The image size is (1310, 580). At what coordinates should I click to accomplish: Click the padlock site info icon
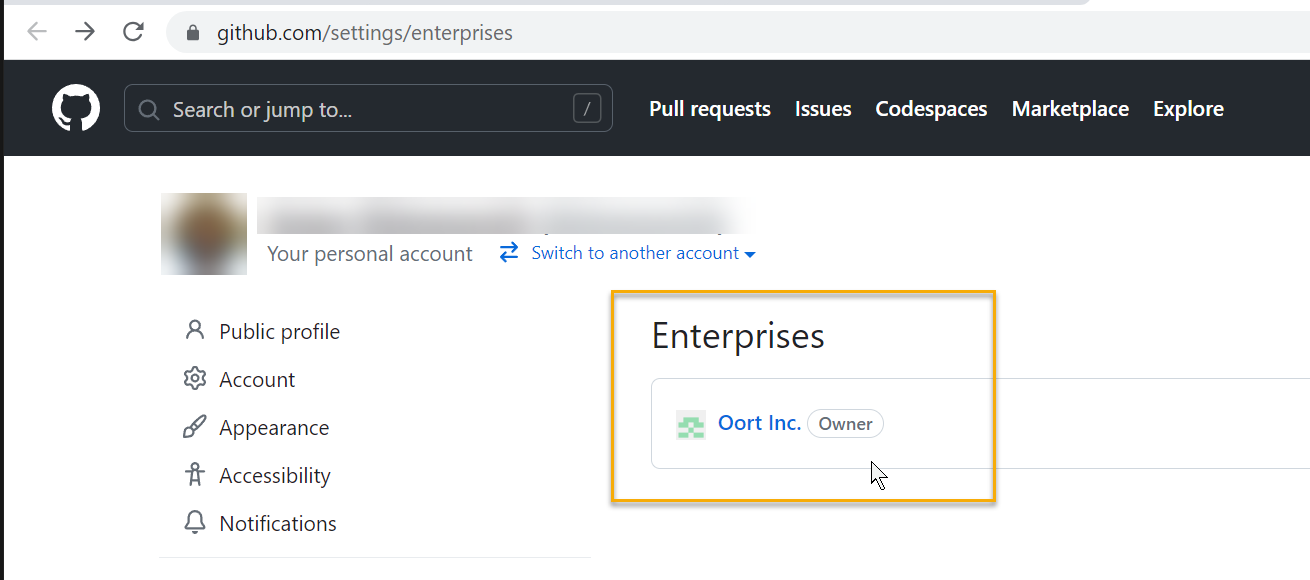(194, 33)
